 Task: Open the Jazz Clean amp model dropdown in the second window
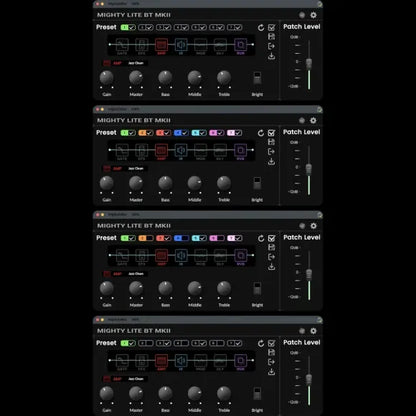(136, 168)
